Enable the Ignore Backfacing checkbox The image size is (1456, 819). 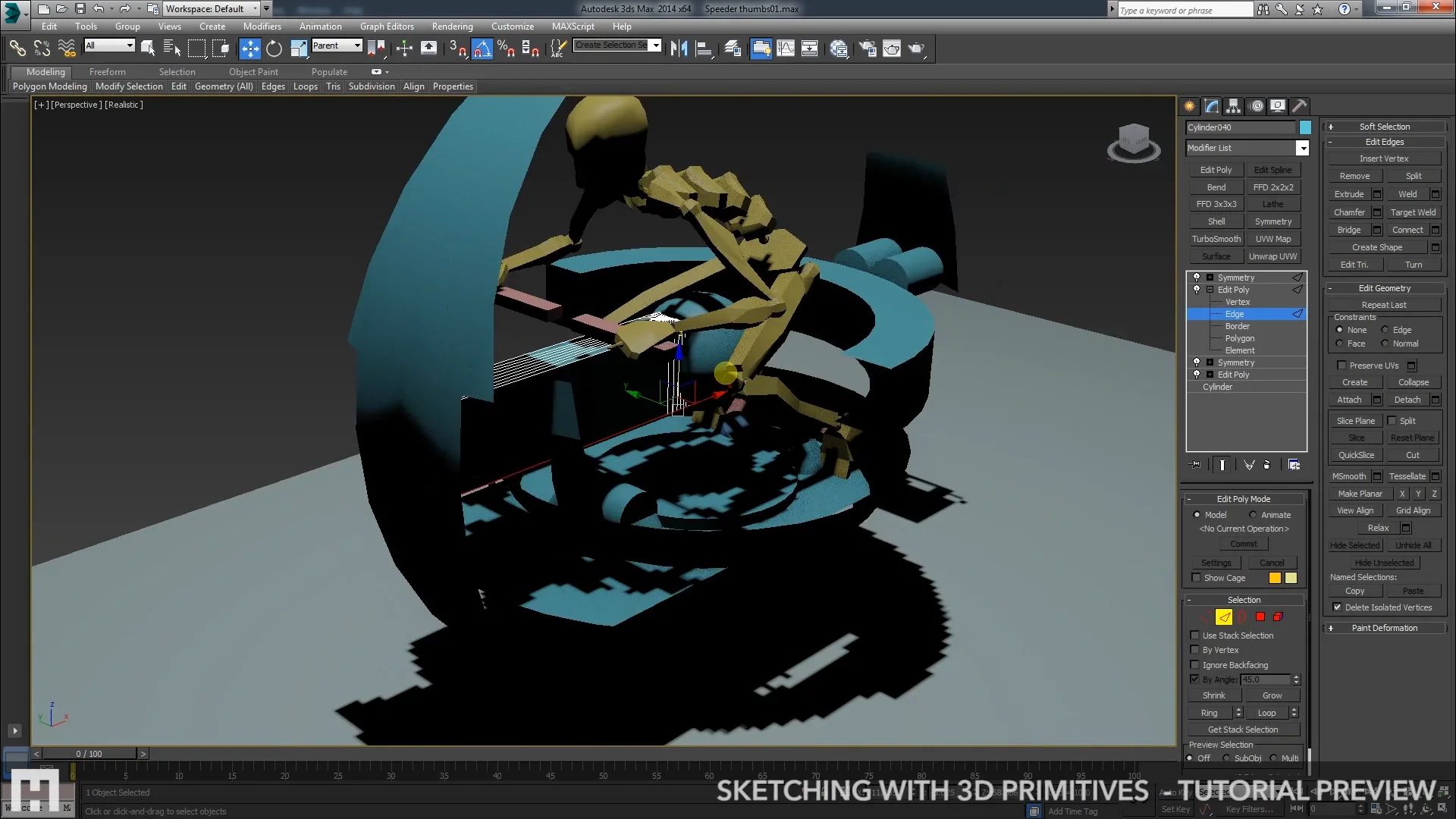(1196, 665)
